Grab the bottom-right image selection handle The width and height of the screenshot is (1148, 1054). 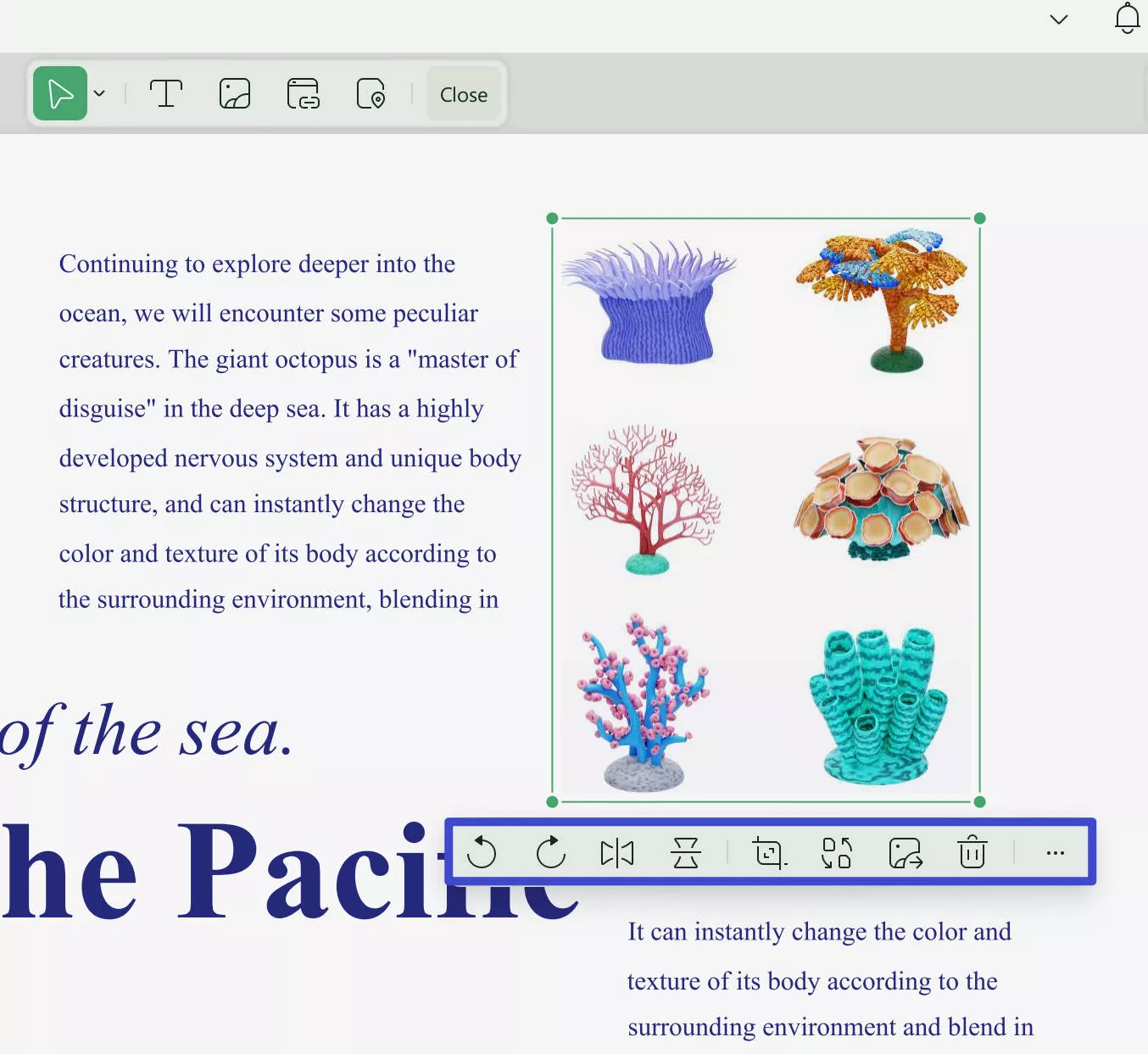pyautogui.click(x=980, y=801)
